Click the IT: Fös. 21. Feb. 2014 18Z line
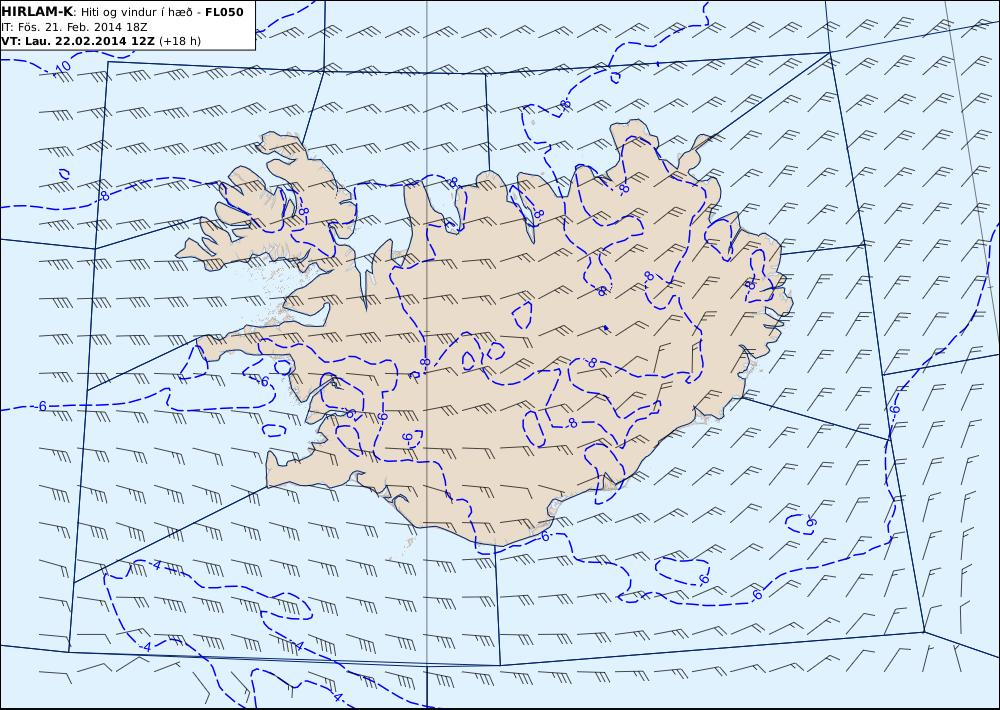 click(75, 27)
